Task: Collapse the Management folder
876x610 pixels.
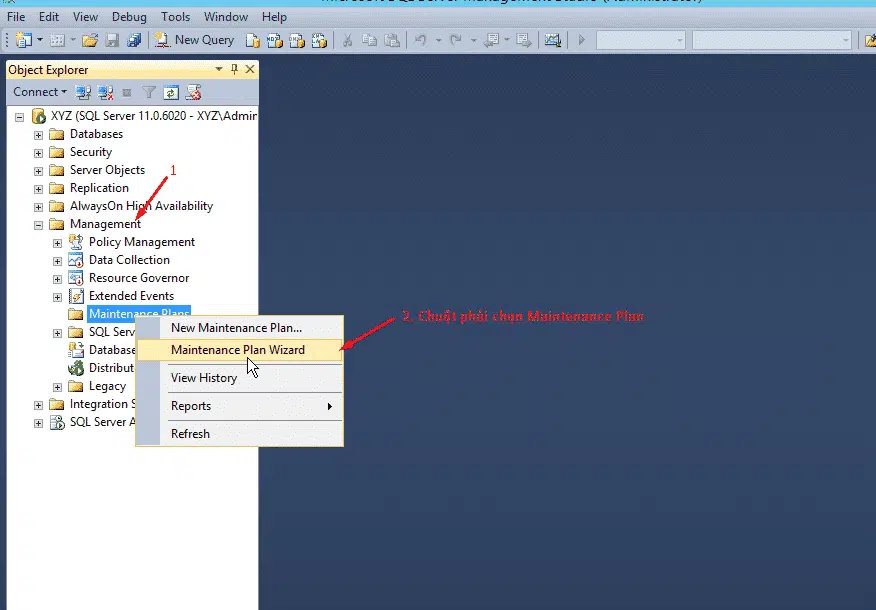Action: click(39, 225)
